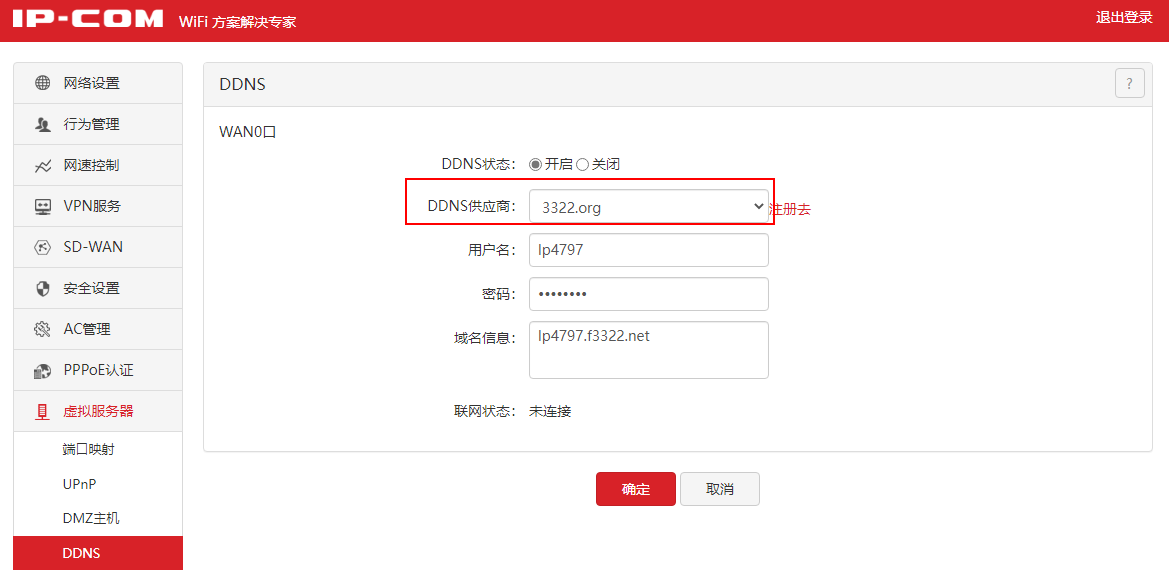Viewport: 1169px width, 570px height.
Task: Open the DDNS供应商 dropdown showing 3322.org
Action: 649,207
